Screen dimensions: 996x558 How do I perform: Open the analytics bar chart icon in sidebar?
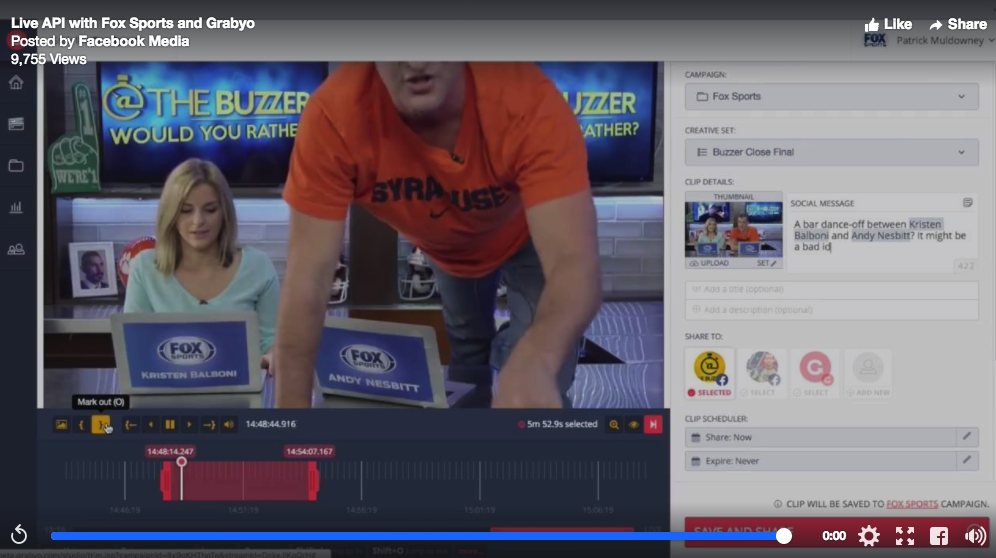coord(16,208)
